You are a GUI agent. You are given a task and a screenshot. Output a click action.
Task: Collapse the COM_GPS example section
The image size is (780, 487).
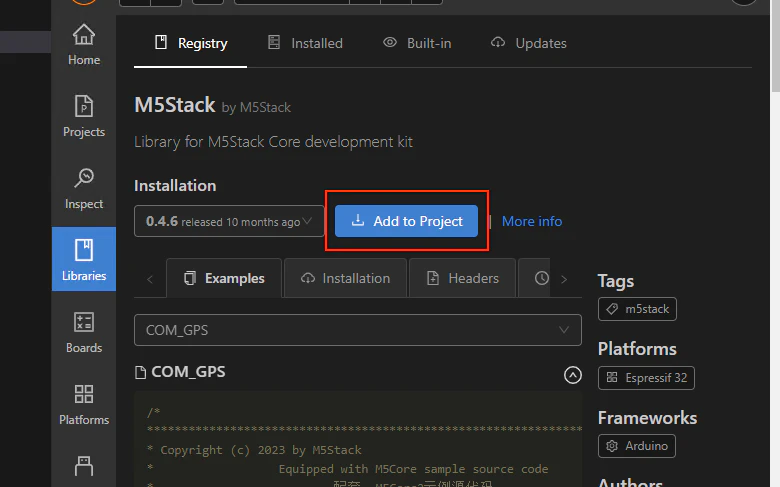point(573,375)
